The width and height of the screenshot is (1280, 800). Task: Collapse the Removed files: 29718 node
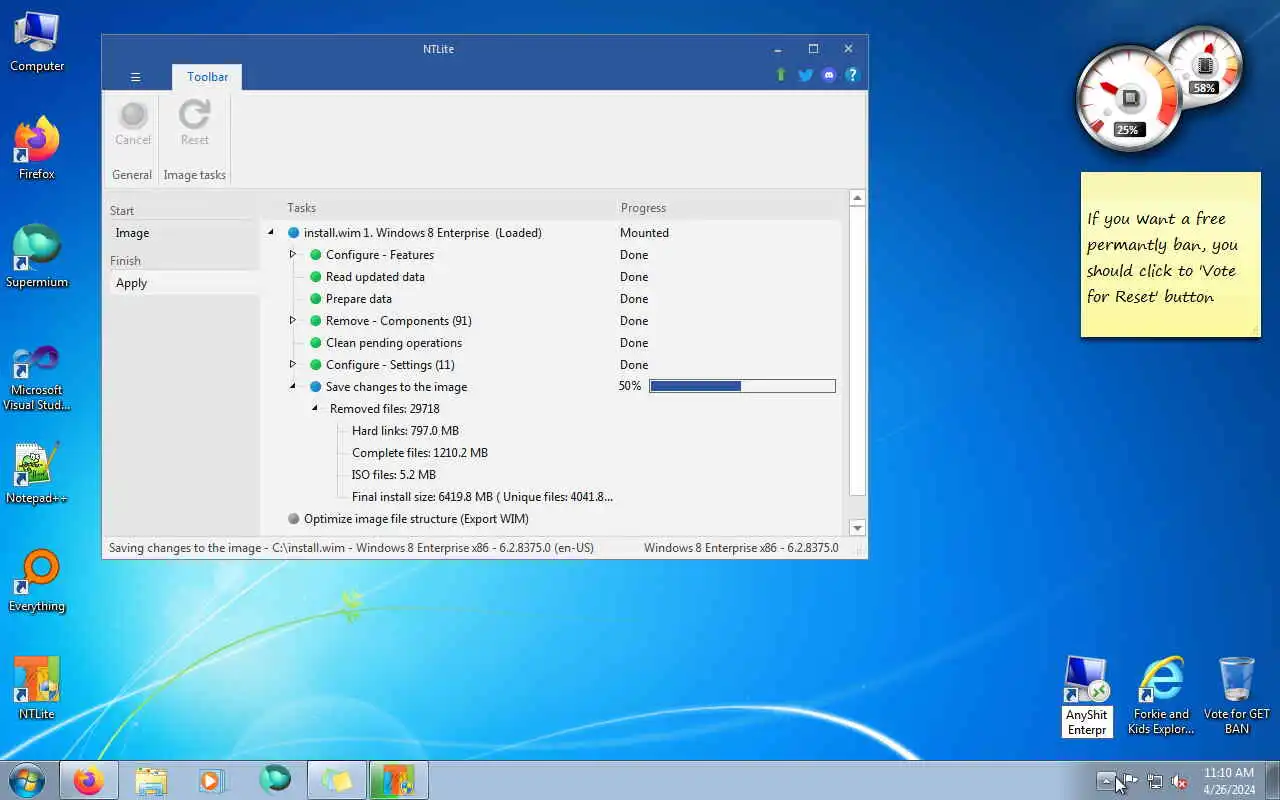(x=315, y=409)
